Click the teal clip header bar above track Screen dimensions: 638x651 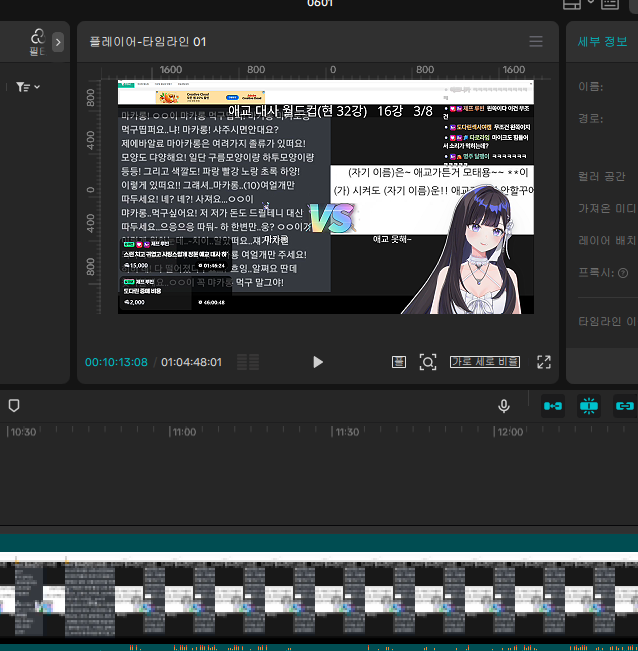[x=319, y=543]
